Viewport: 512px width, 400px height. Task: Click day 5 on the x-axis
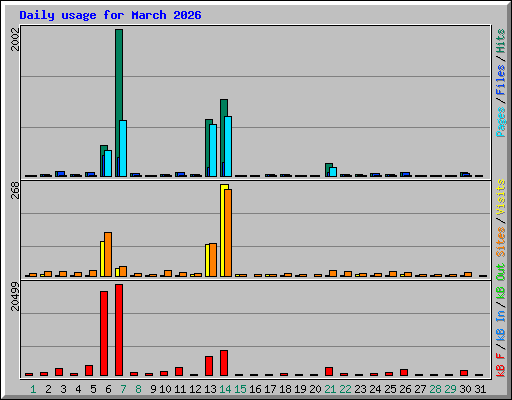(93, 389)
